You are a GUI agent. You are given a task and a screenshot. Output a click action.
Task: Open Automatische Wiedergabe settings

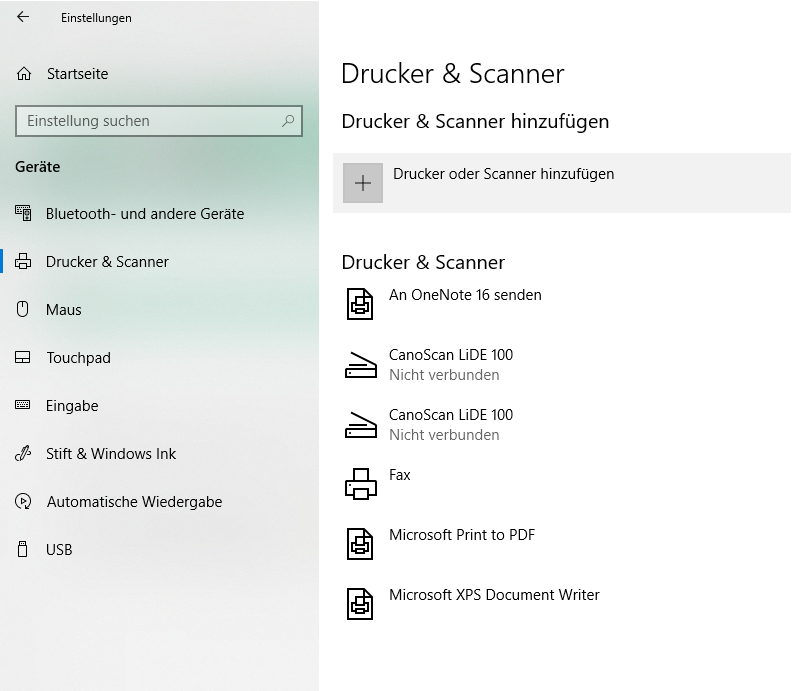click(134, 502)
